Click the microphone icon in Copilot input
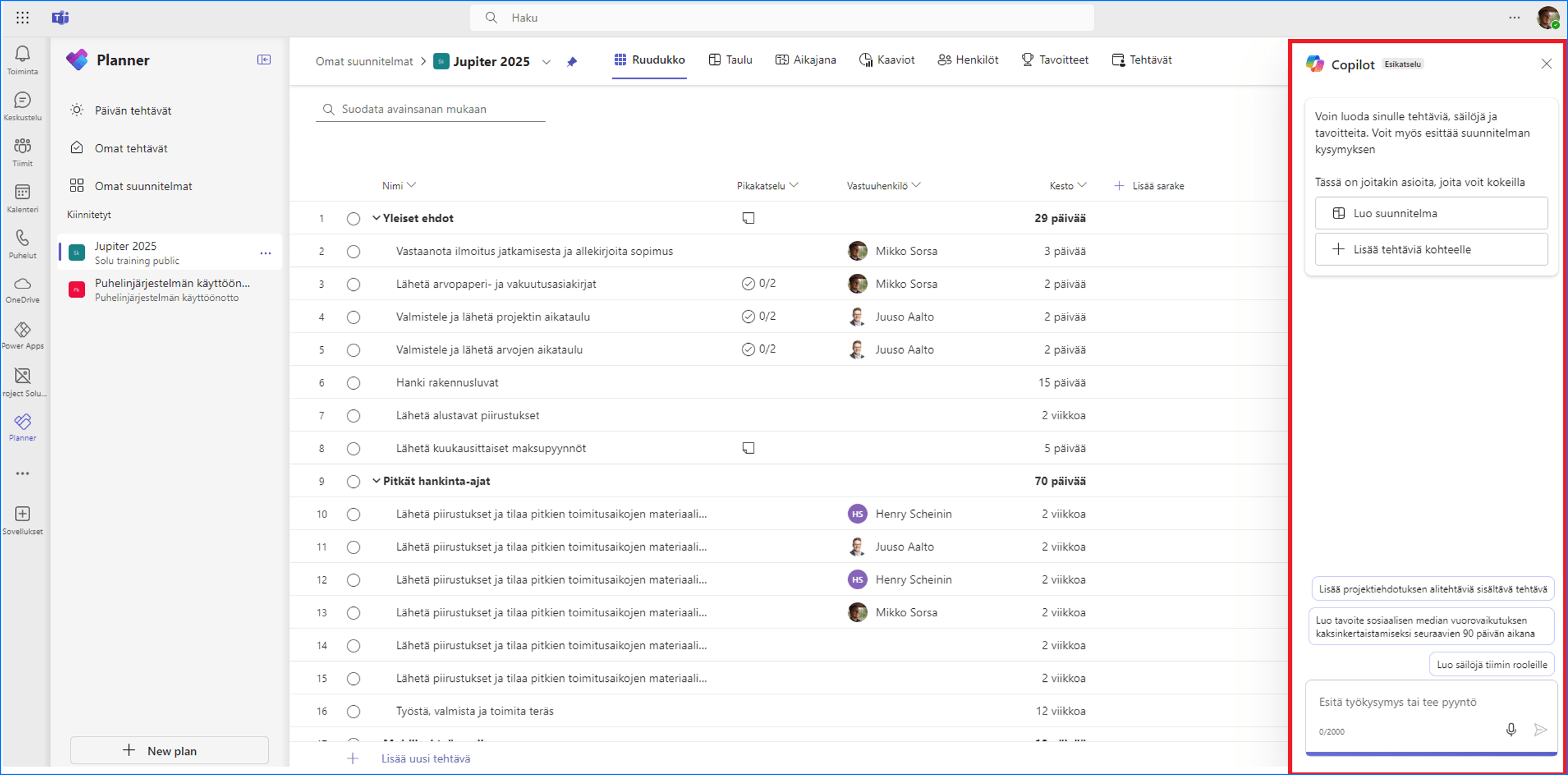The width and height of the screenshot is (1568, 775). click(x=1511, y=729)
